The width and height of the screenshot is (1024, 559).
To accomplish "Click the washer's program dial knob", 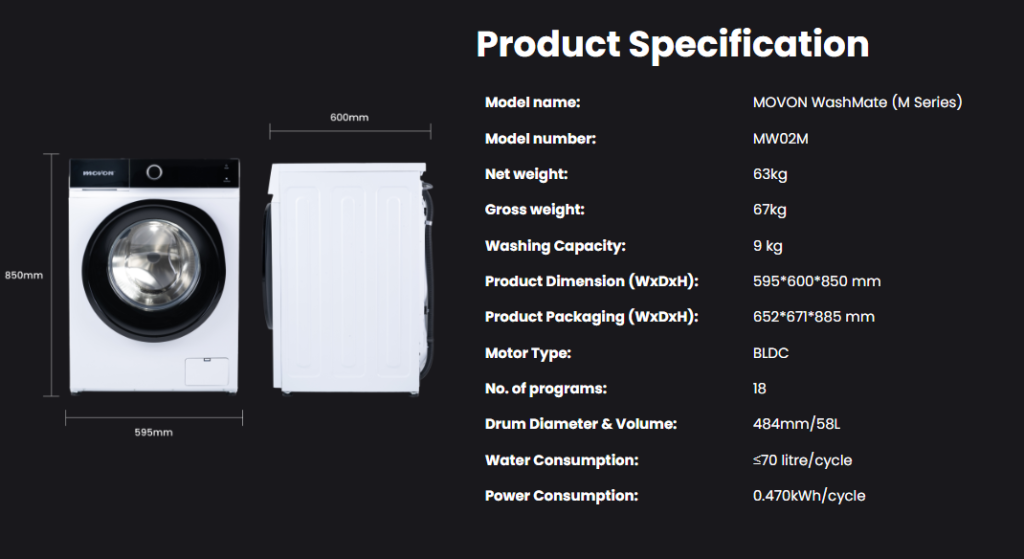I will 155,172.
